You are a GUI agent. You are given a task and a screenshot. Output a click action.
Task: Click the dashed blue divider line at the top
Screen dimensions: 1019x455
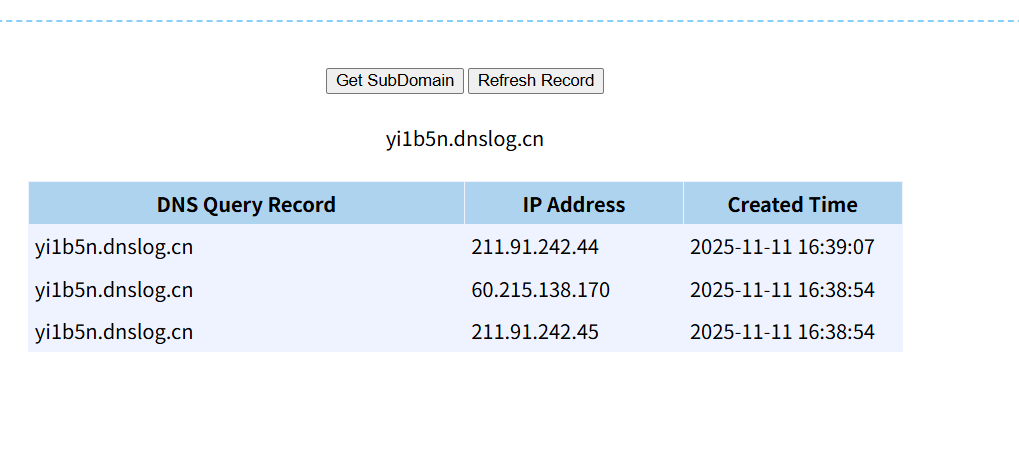(x=510, y=21)
